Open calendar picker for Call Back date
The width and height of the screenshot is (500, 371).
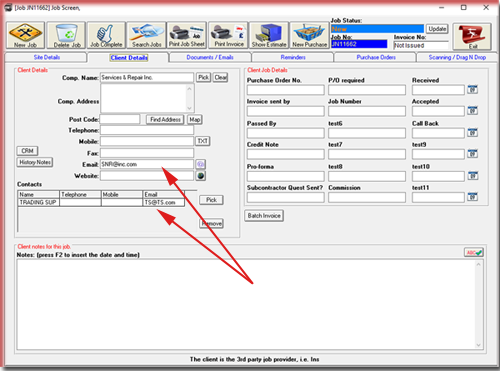[x=472, y=133]
